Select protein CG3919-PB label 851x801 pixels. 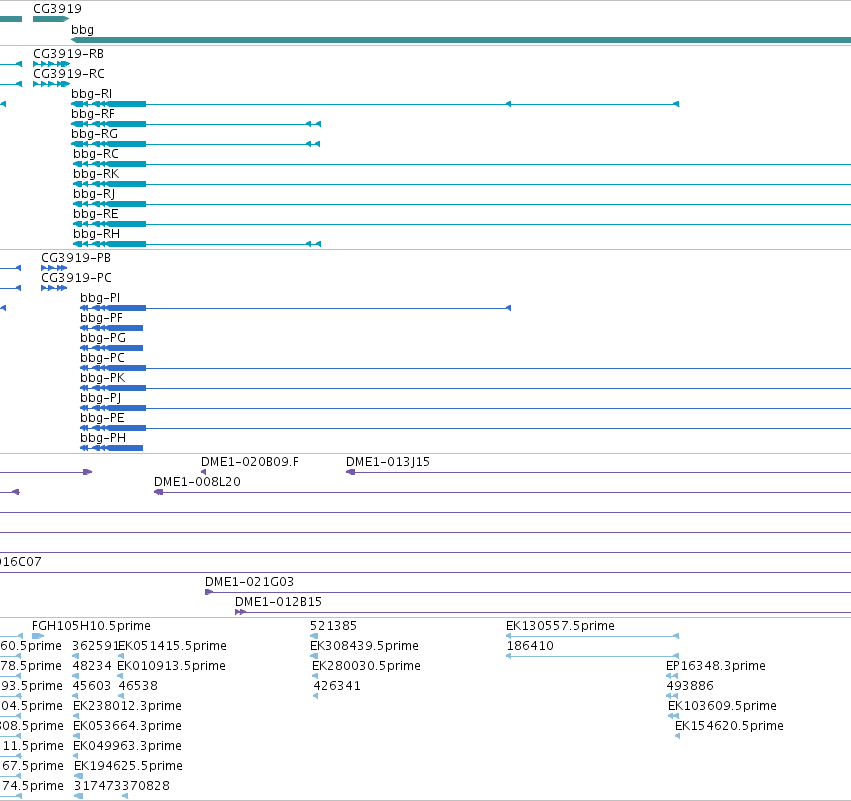[x=76, y=258]
